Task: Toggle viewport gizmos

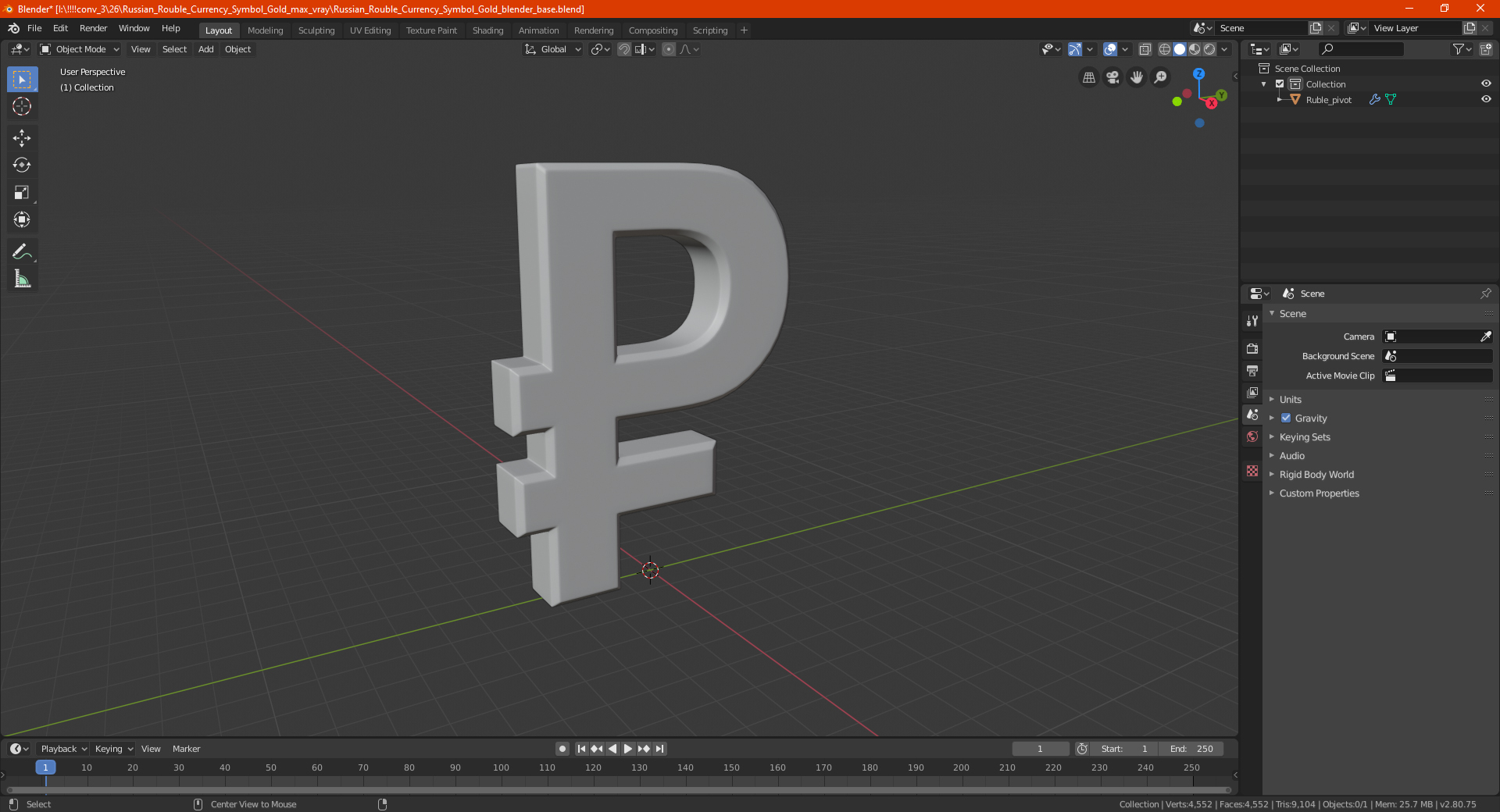Action: click(x=1075, y=49)
